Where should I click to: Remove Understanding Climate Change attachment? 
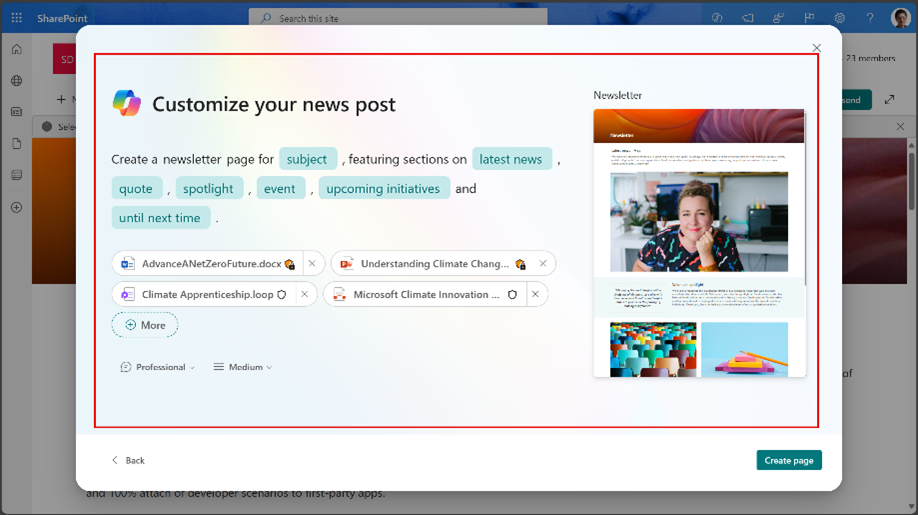pos(543,263)
